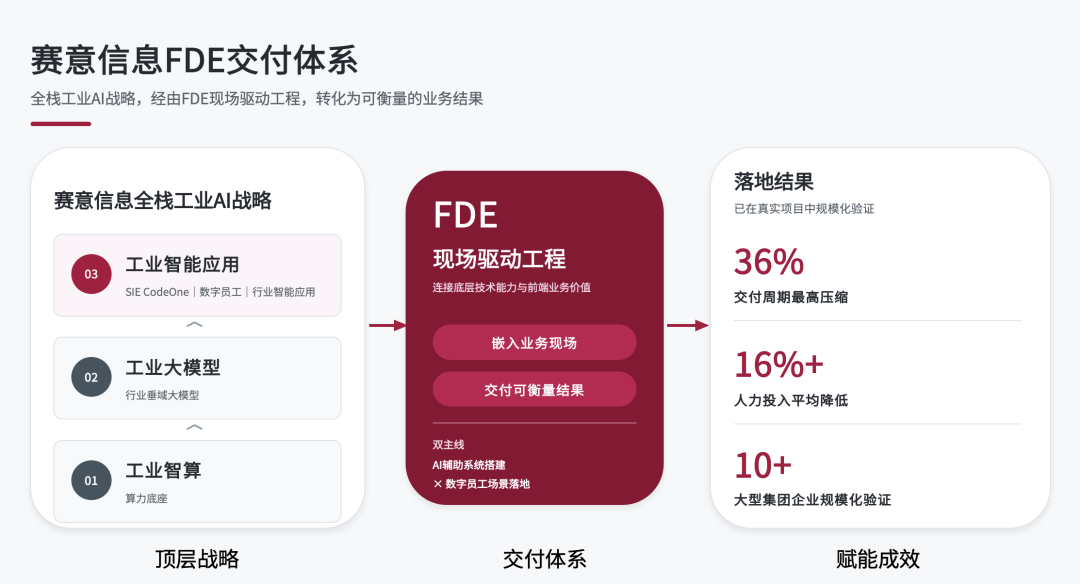The width and height of the screenshot is (1080, 584).
Task: Click the red underline bar below subtitle
Action: coord(61,124)
